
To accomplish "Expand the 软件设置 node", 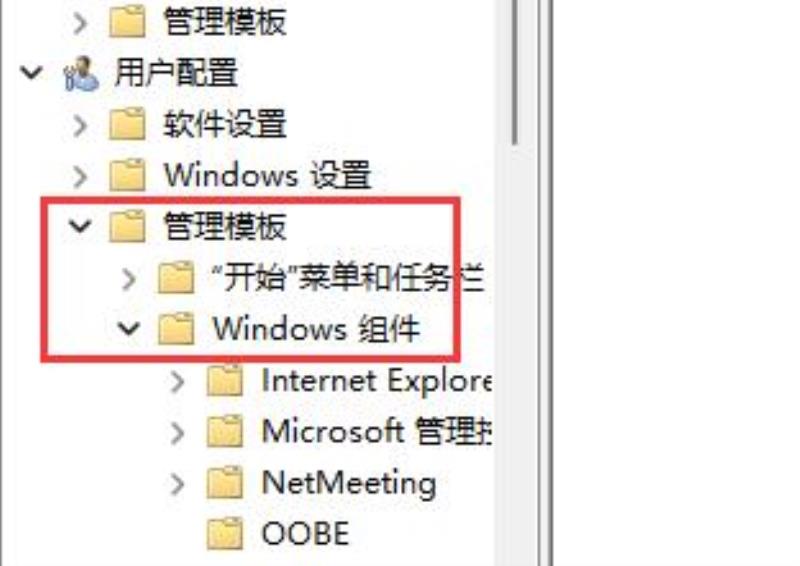I will [x=80, y=125].
